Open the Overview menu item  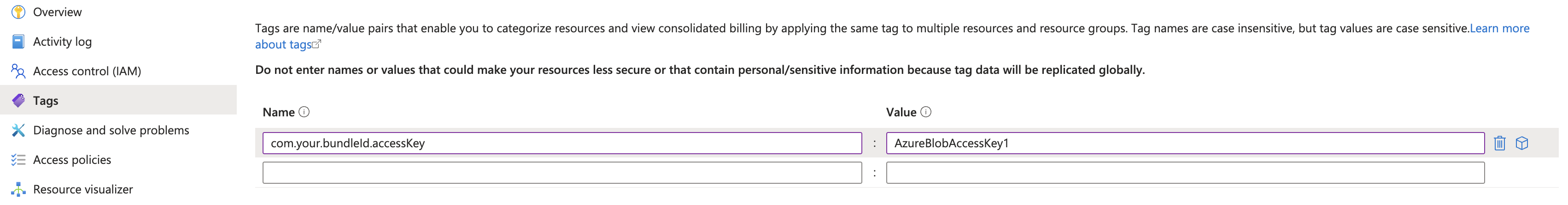[x=57, y=12]
